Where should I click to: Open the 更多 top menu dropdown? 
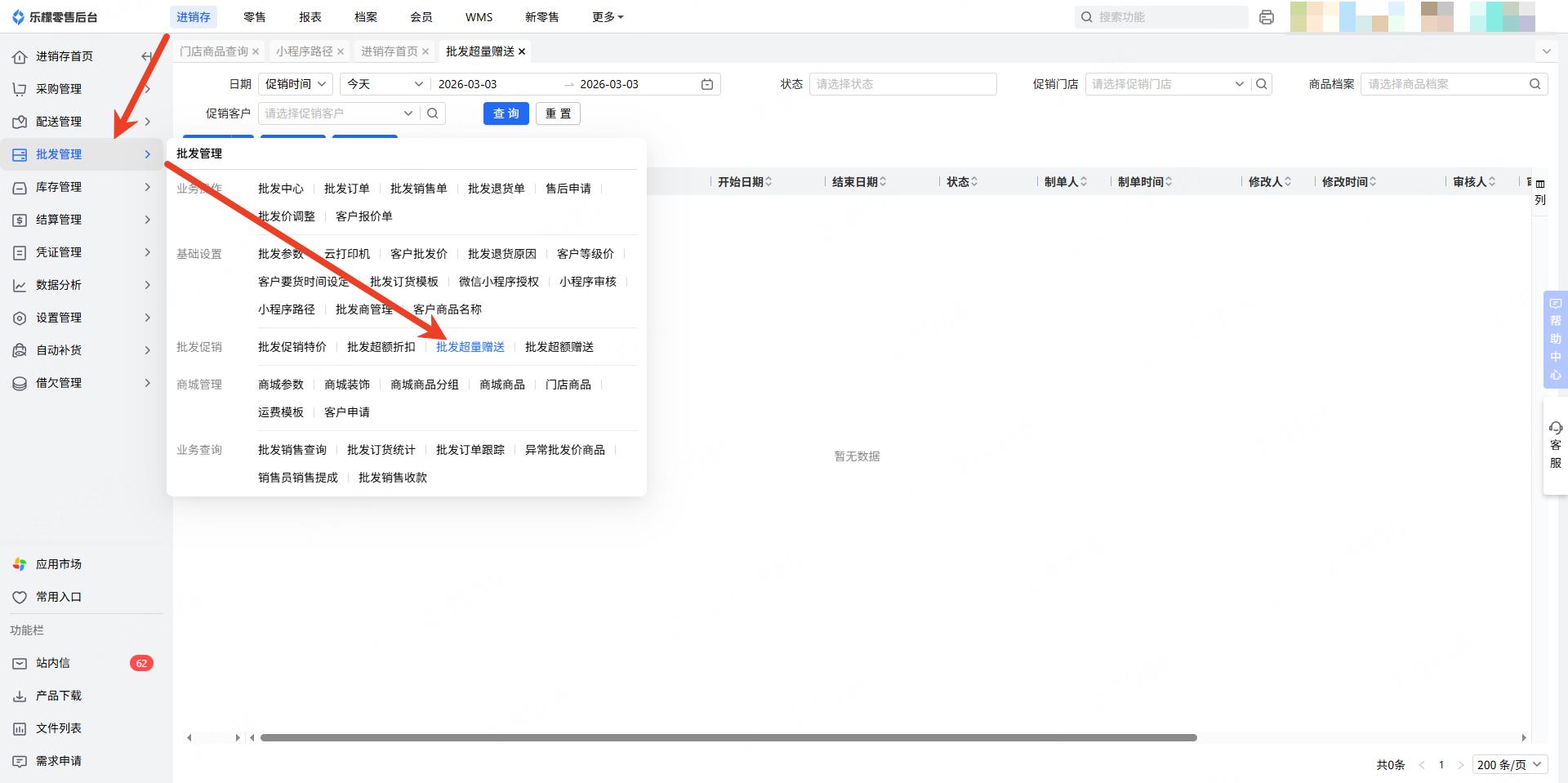coord(608,17)
